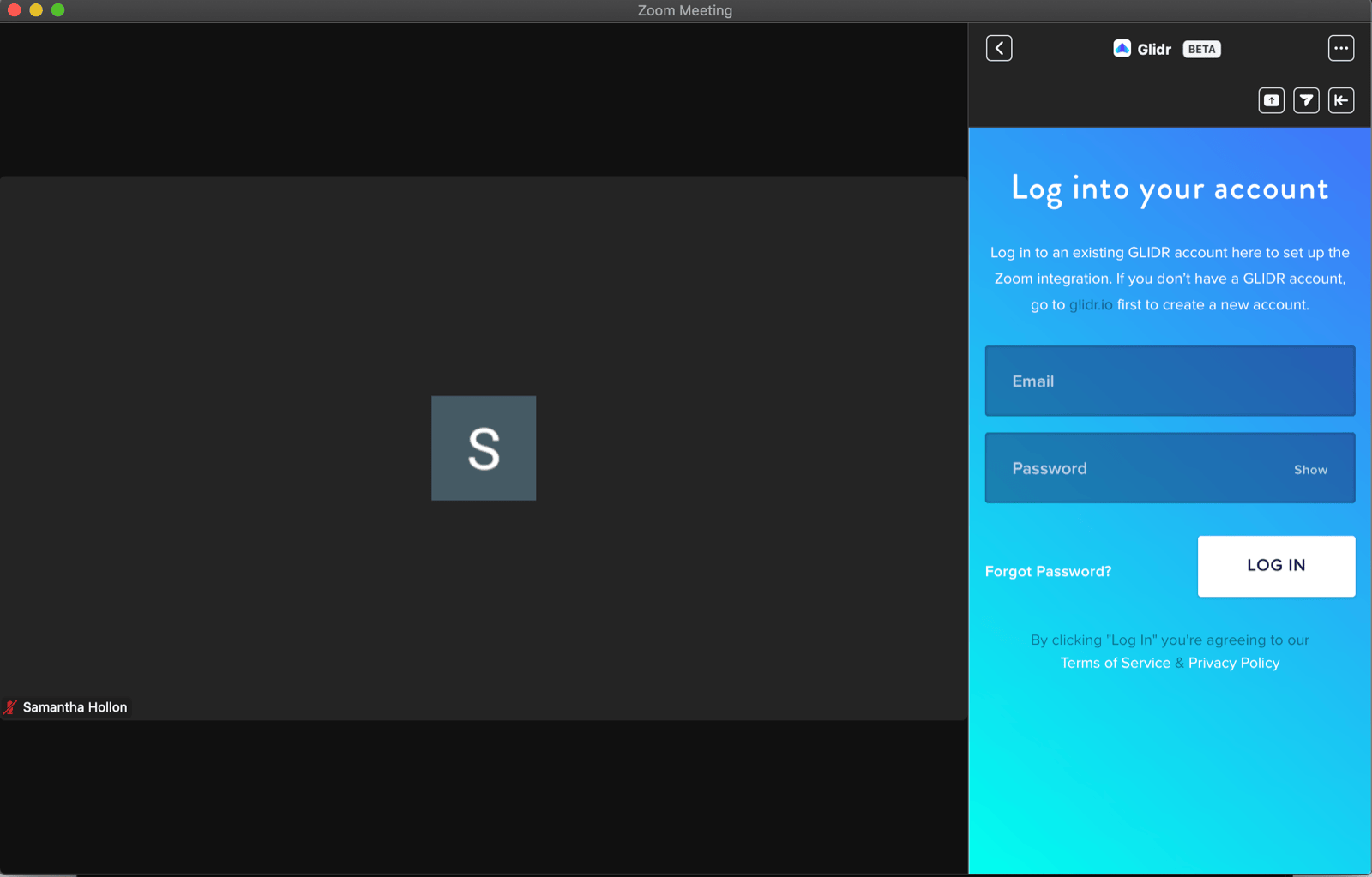Click the Samantha Hollon name label
Screen dimensions: 1372x877
pyautogui.click(x=75, y=707)
